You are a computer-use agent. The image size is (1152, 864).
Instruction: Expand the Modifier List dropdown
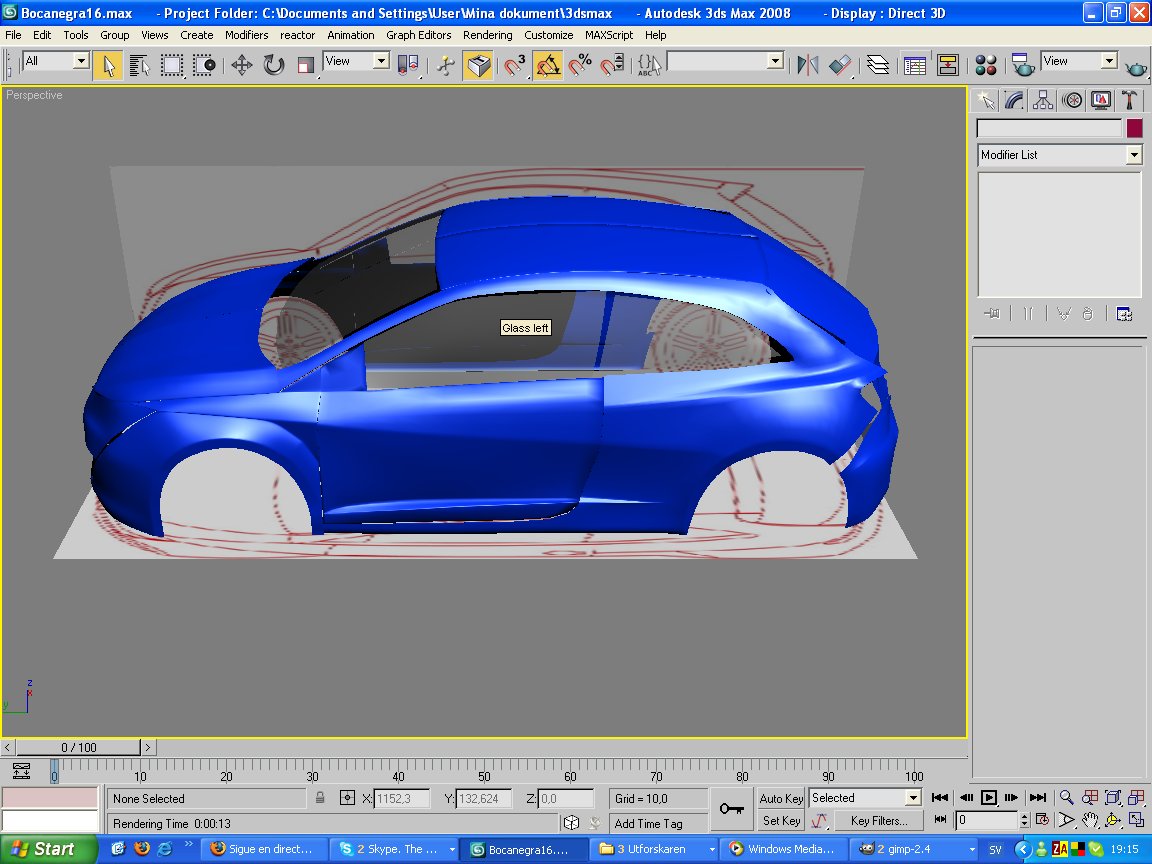[x=1133, y=155]
